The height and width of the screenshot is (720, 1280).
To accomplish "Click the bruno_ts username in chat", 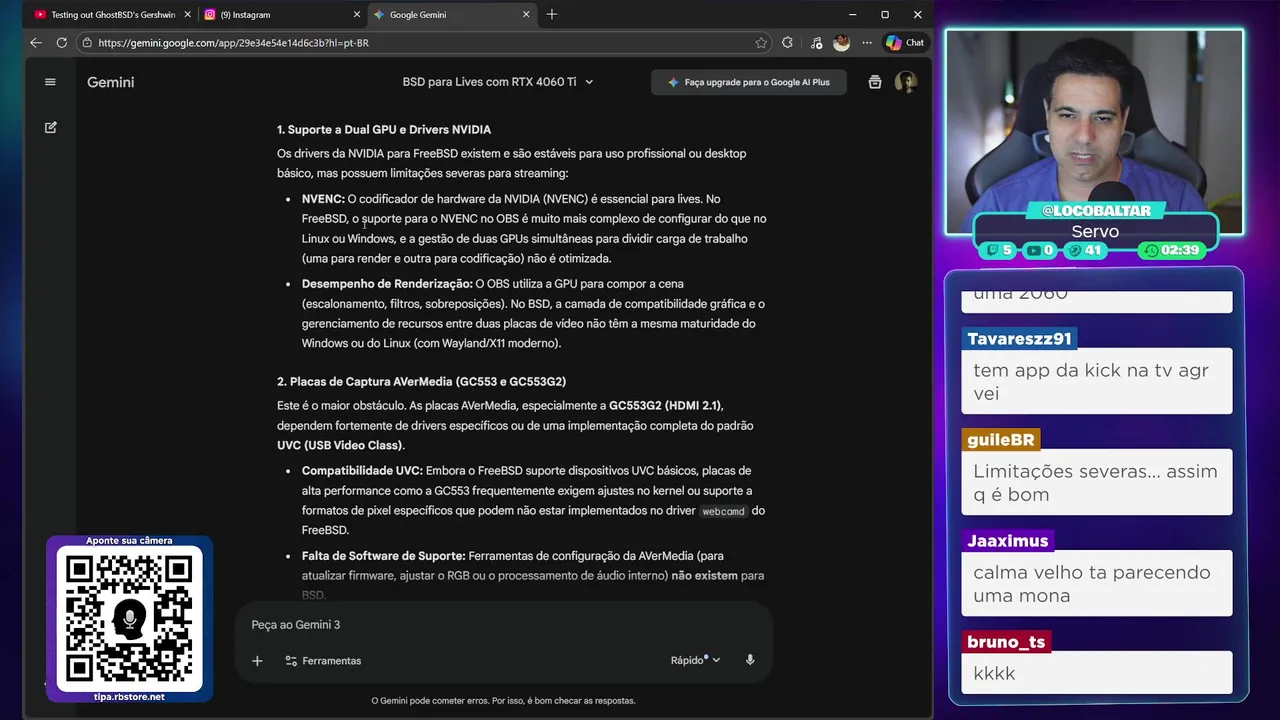I will [1005, 642].
